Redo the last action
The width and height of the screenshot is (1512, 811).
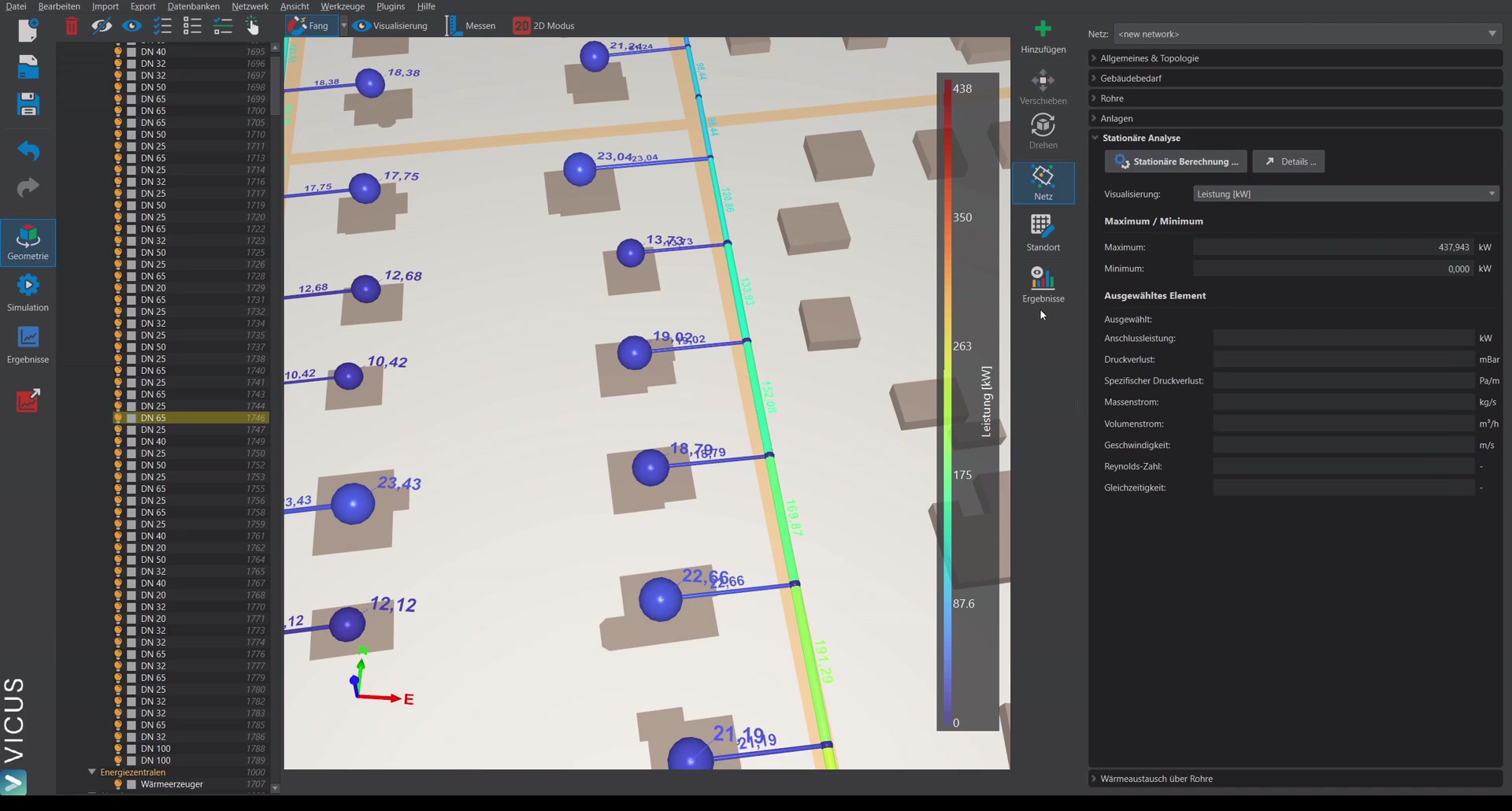tap(28, 187)
